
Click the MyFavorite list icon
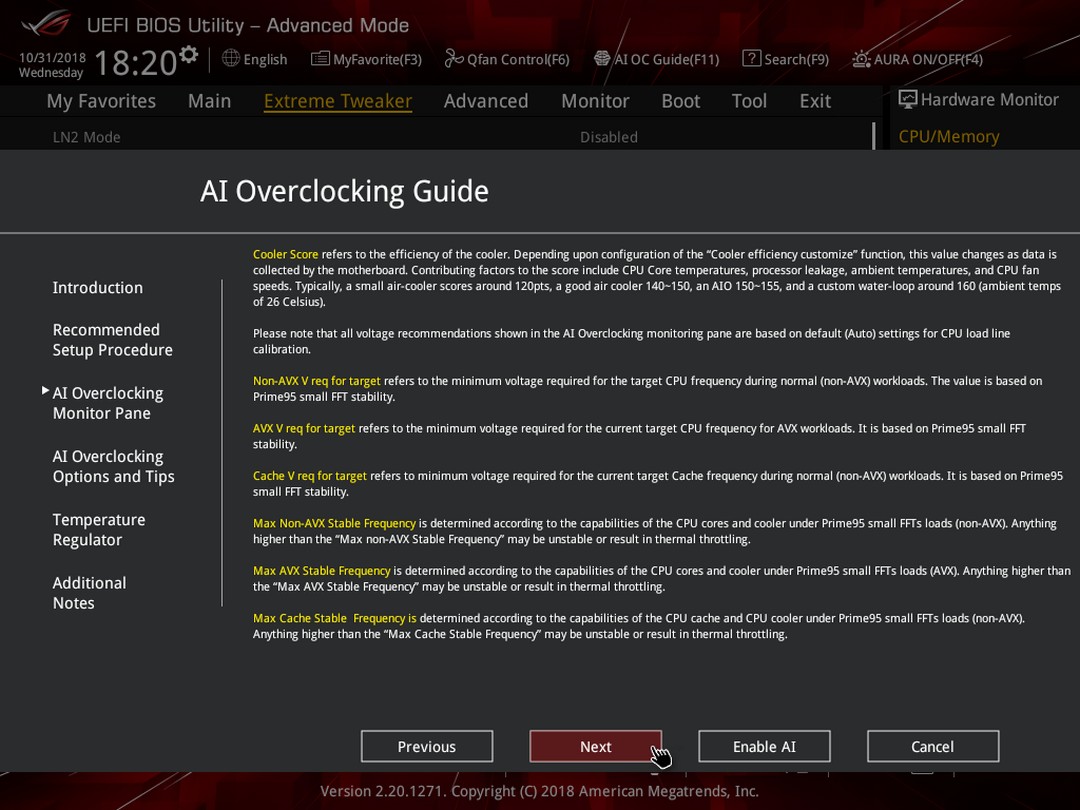click(320, 59)
